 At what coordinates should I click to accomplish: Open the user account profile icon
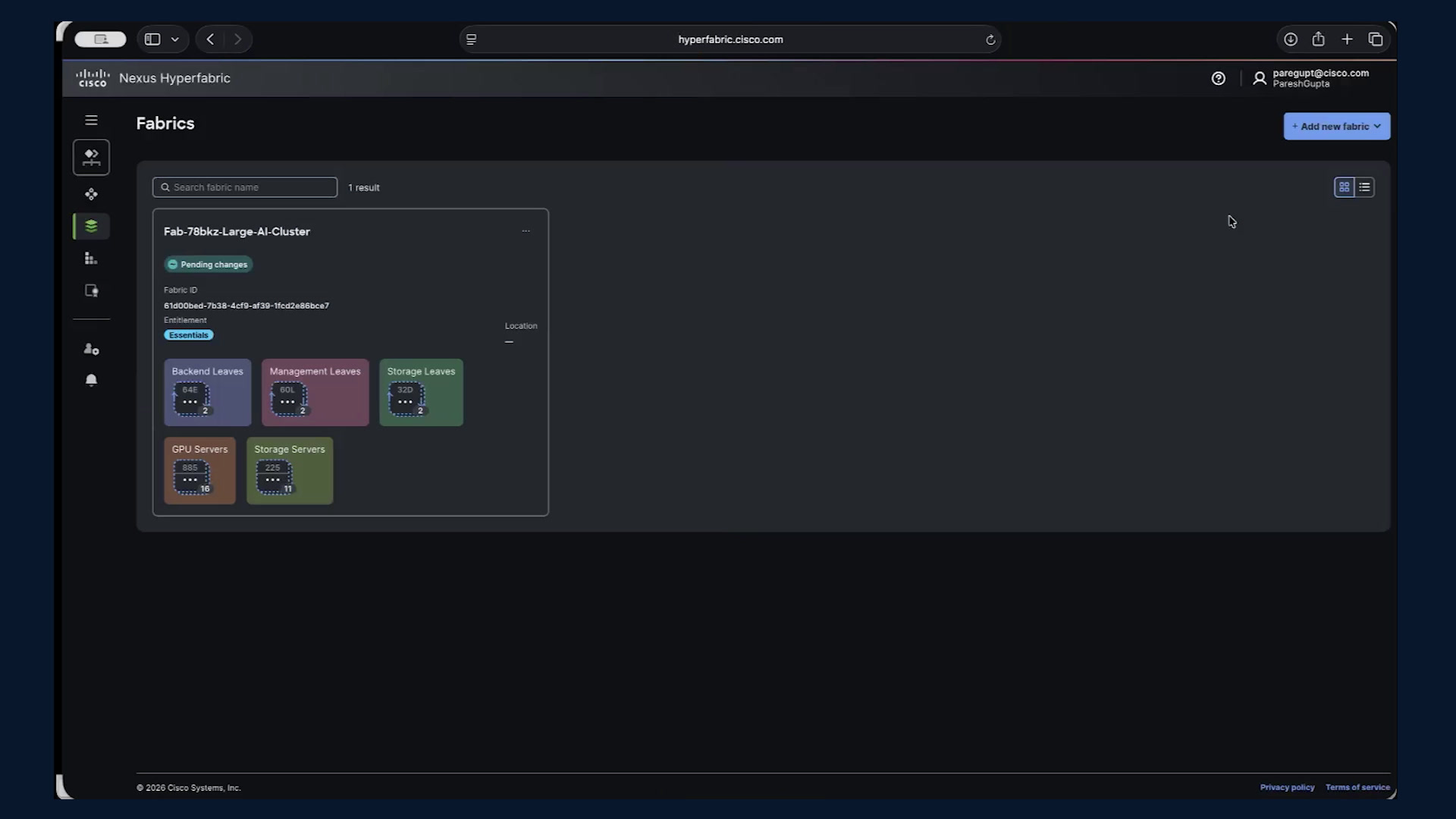coord(1260,78)
